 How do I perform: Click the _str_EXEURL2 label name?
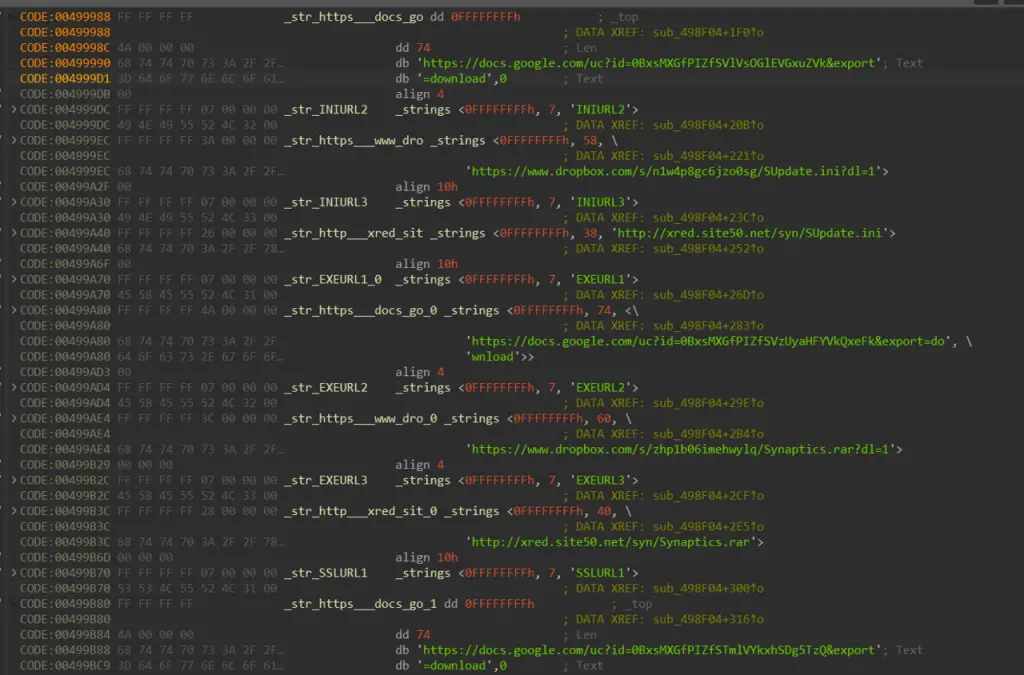click(x=325, y=388)
